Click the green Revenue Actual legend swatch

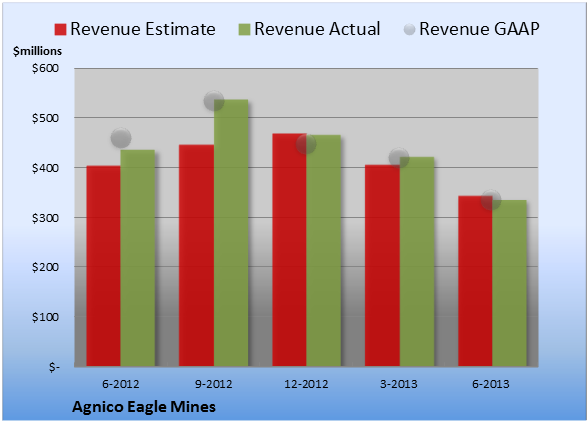coord(244,30)
